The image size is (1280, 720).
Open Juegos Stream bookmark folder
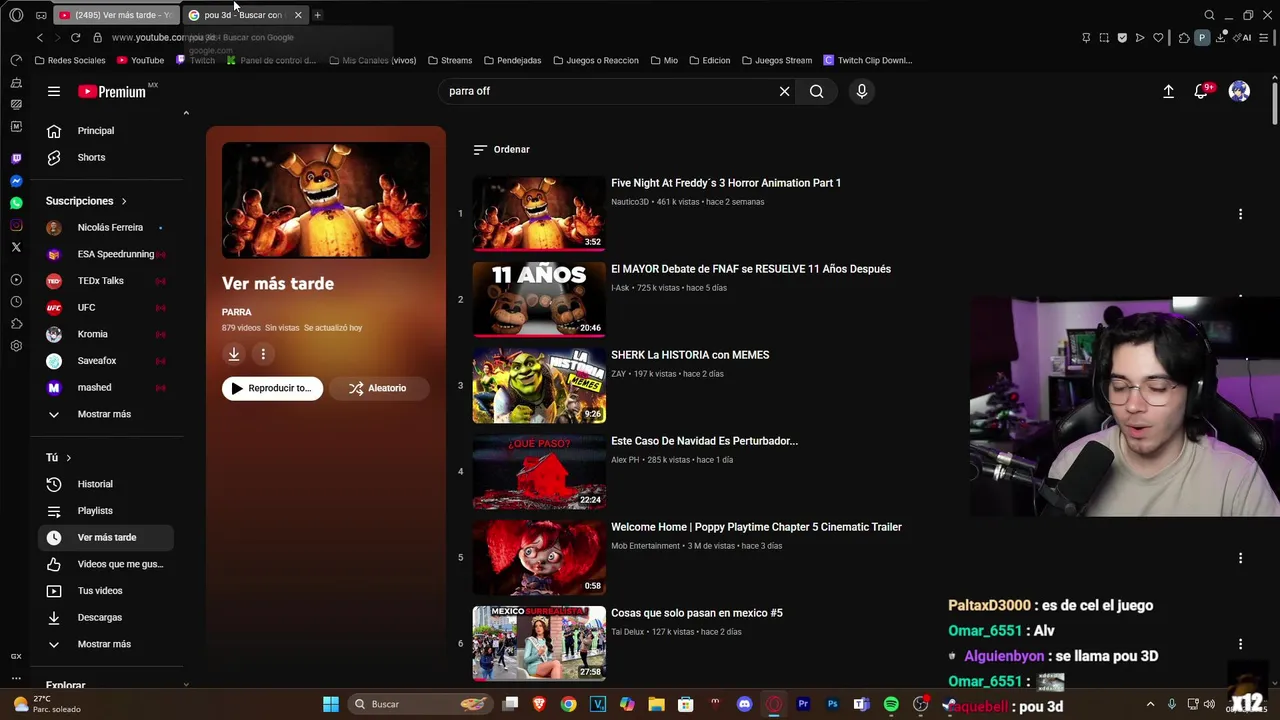(x=776, y=60)
